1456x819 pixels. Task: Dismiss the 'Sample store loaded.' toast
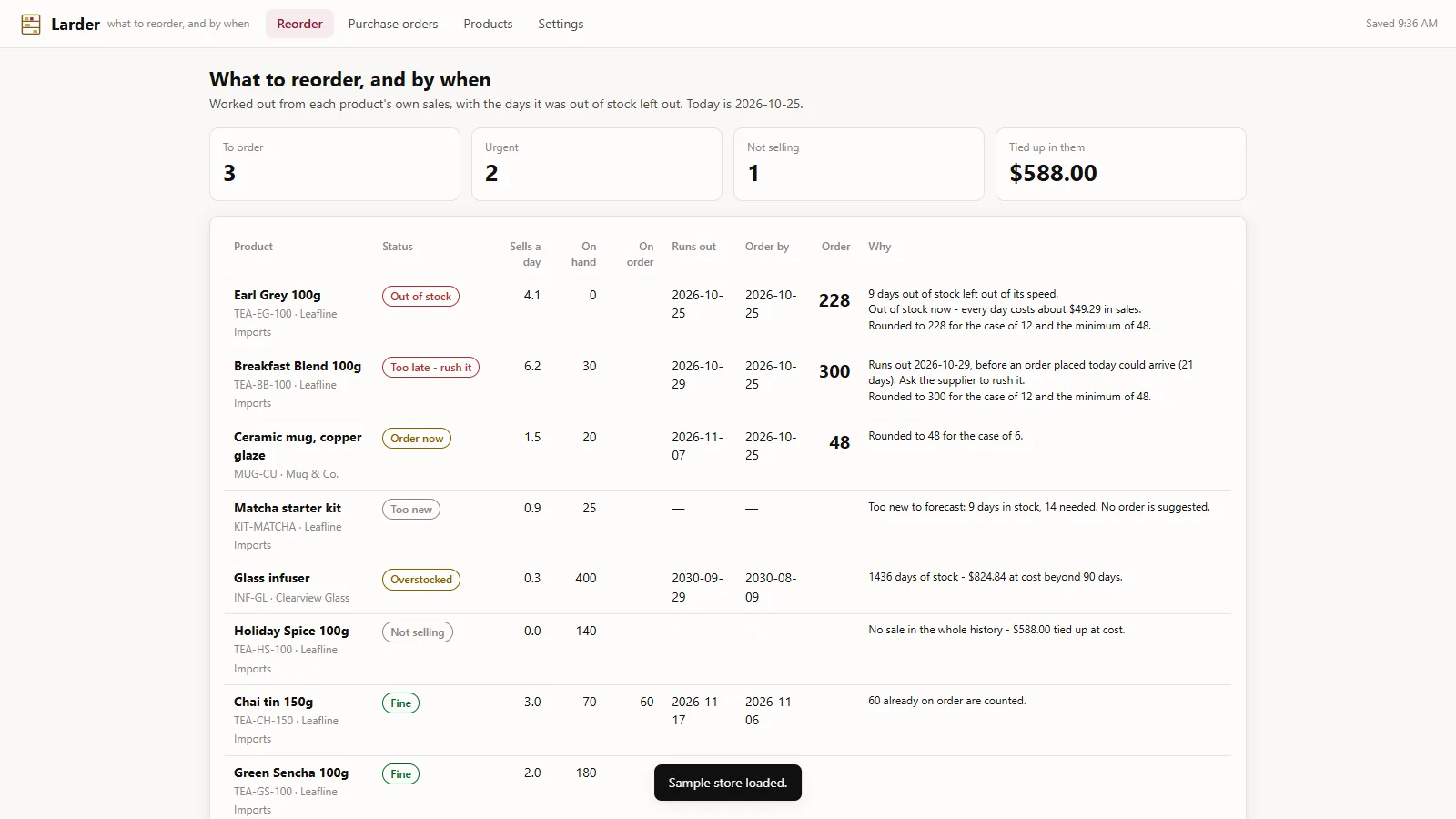728,783
